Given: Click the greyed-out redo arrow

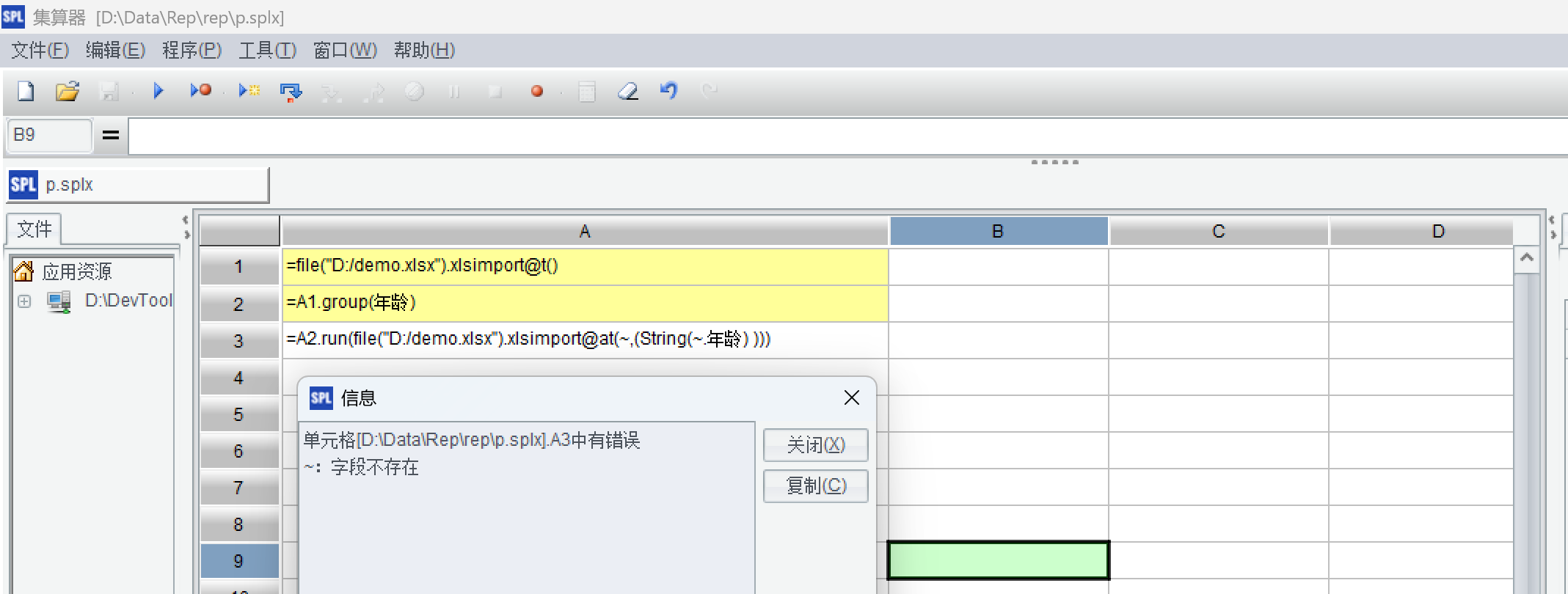Looking at the screenshot, I should coord(709,91).
